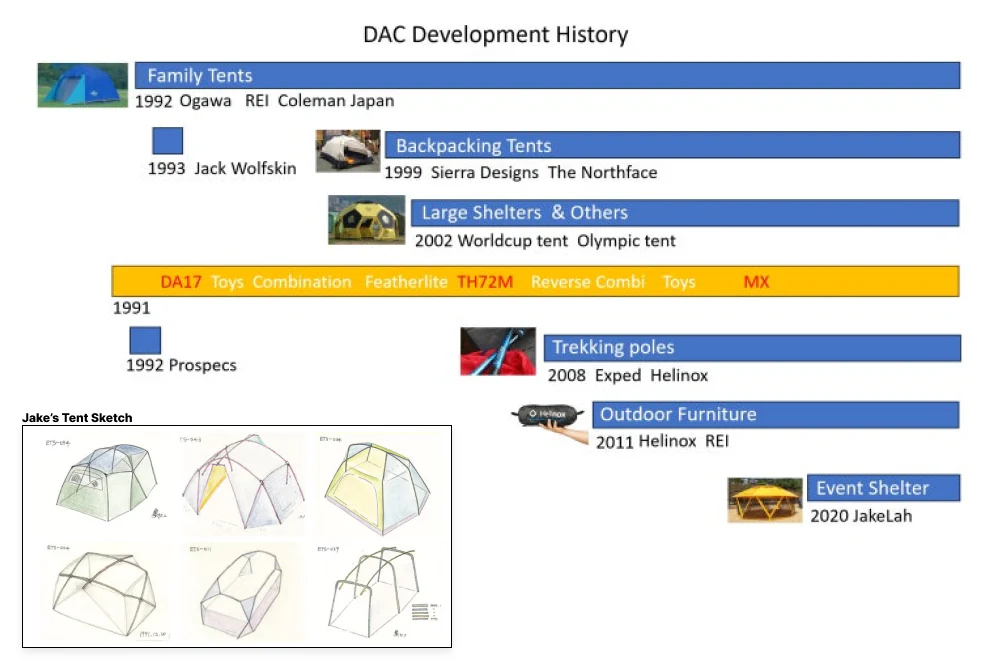Image resolution: width=1000 pixels, height=666 pixels.
Task: Click the '2011 Helinox REI' text
Action: pyautogui.click(x=662, y=441)
